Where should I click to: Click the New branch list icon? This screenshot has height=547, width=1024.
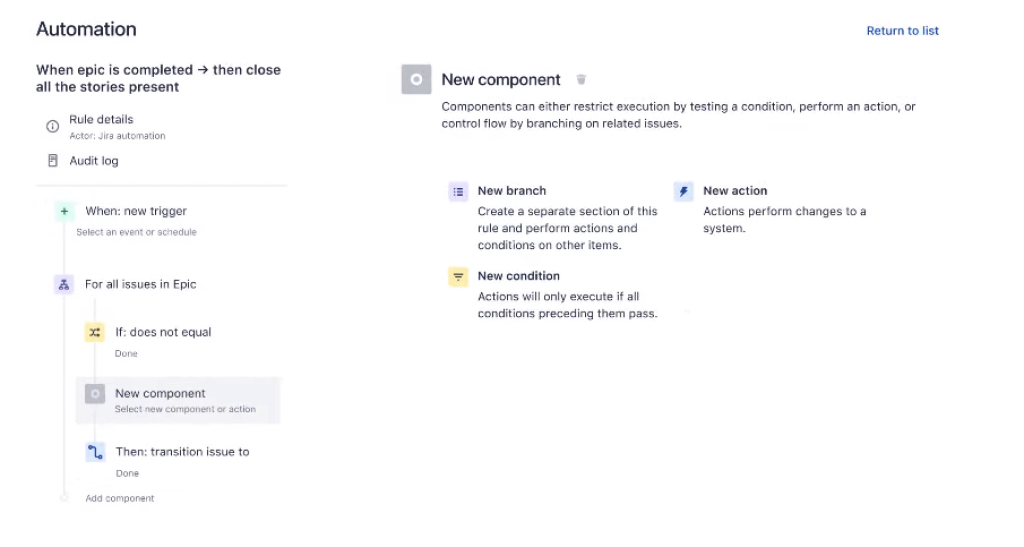click(x=458, y=192)
